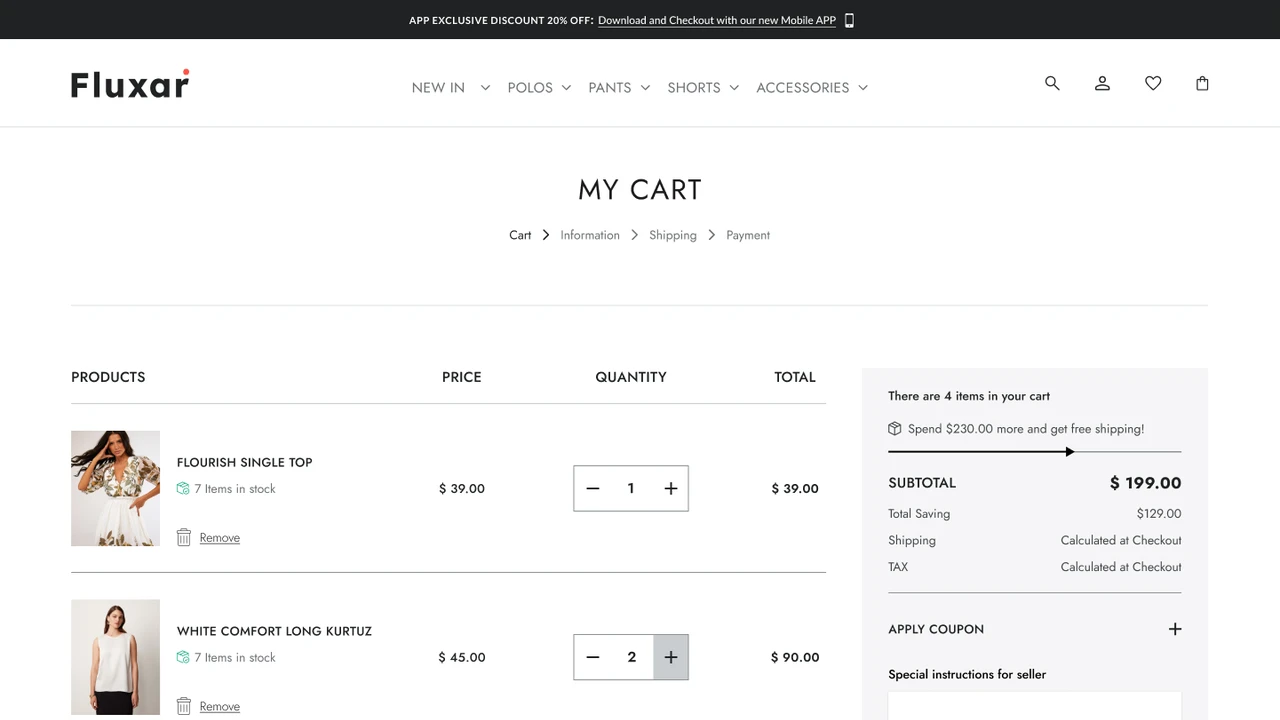Increase quantity of Flourish Single Top
1280x720 pixels.
[671, 488]
